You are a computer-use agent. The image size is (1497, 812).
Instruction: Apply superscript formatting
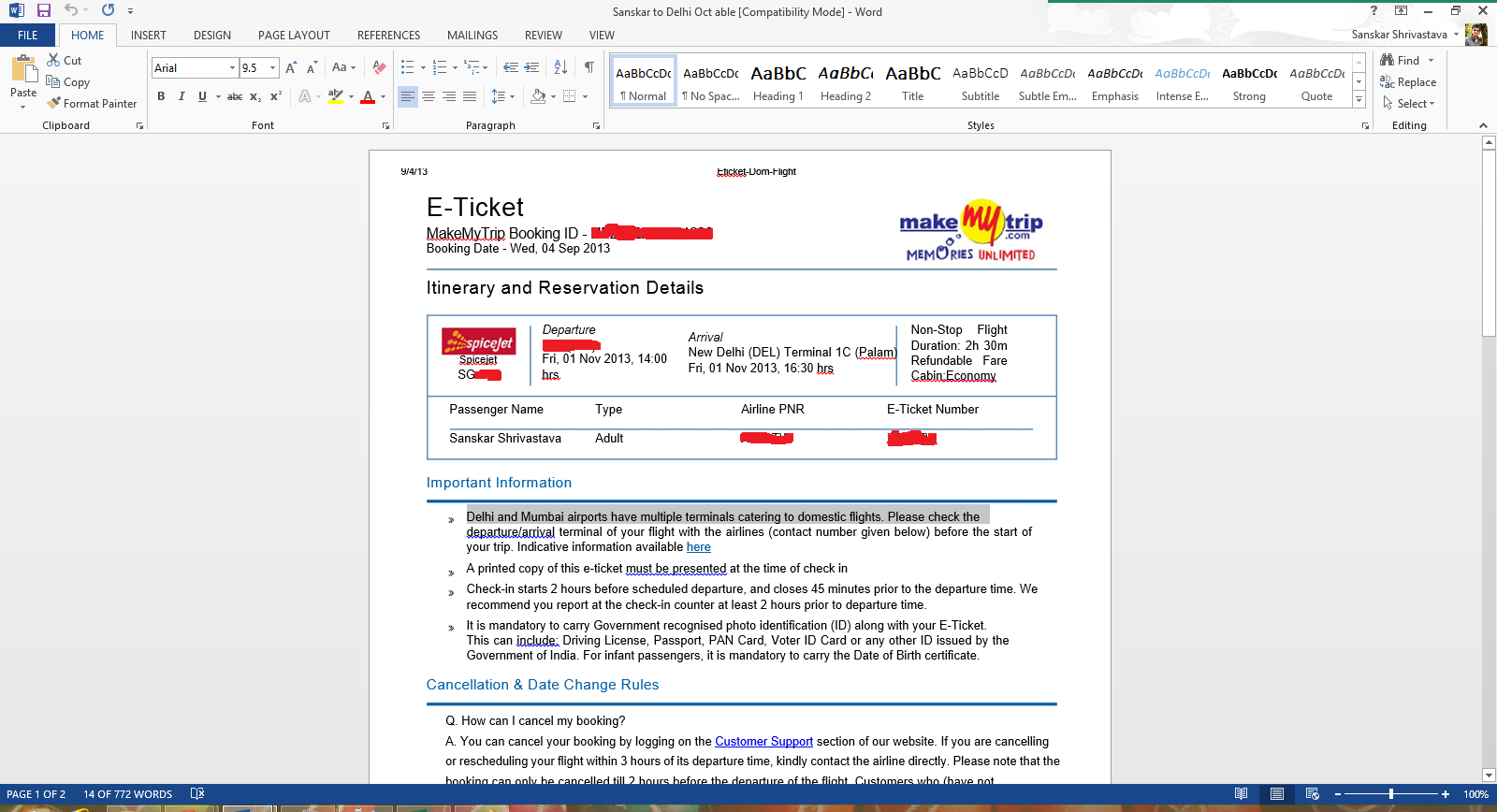click(276, 96)
